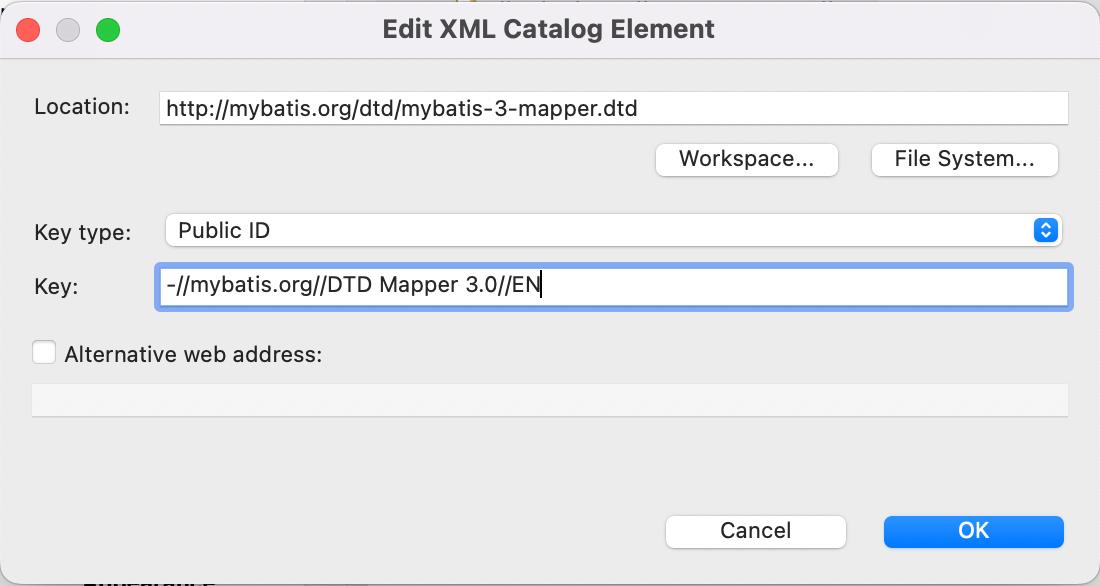Screen dimensions: 1100x586
Task: Cancel the catalog element edit
Action: tap(756, 531)
